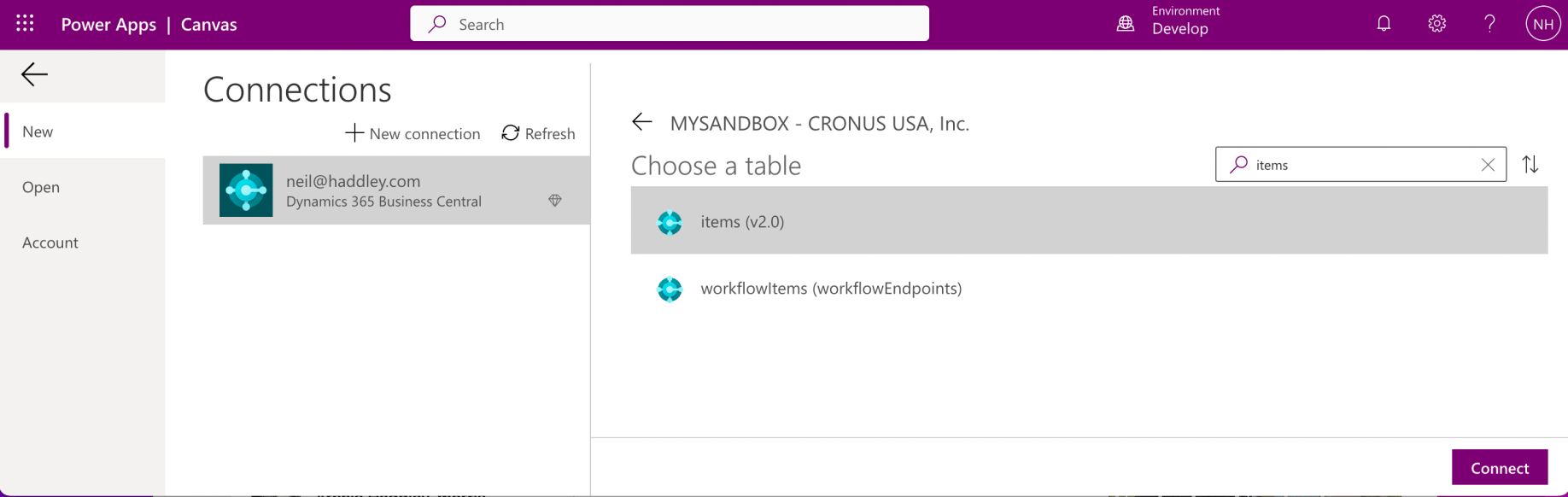
Task: Refresh the connections list
Action: coord(538,133)
